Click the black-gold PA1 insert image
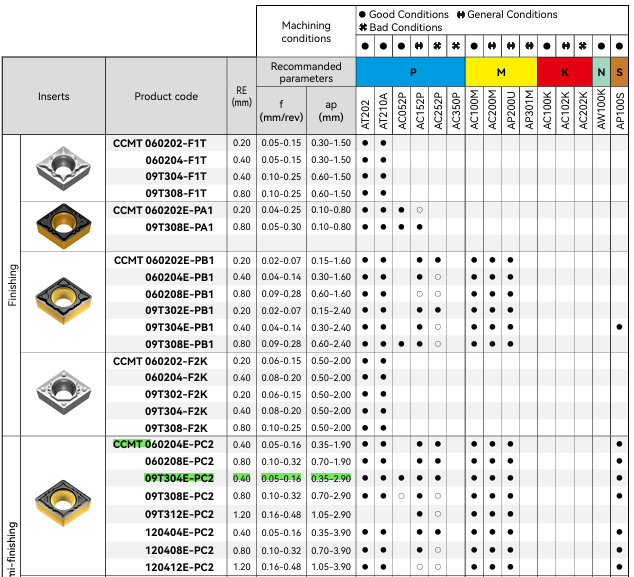Viewport: 634px width, 577px height. click(x=63, y=226)
